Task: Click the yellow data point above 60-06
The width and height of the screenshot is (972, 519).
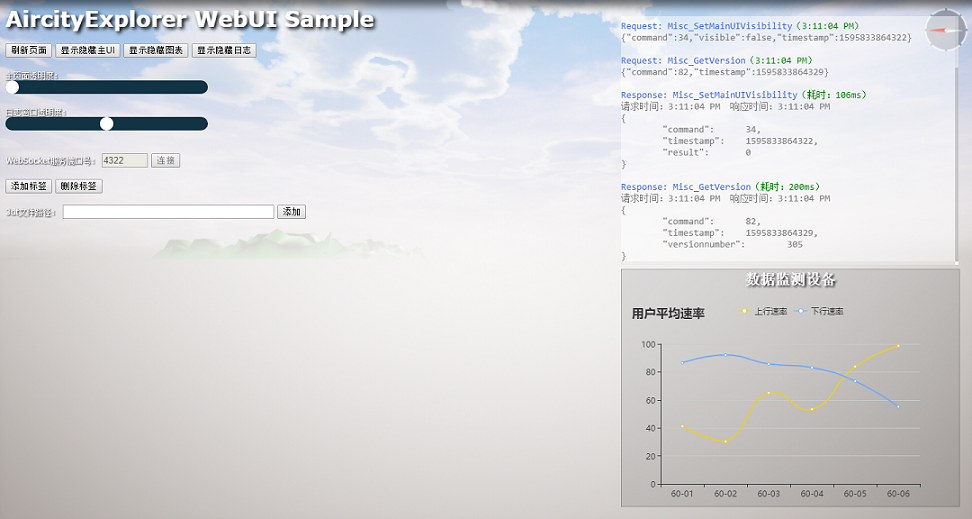Action: (898, 346)
